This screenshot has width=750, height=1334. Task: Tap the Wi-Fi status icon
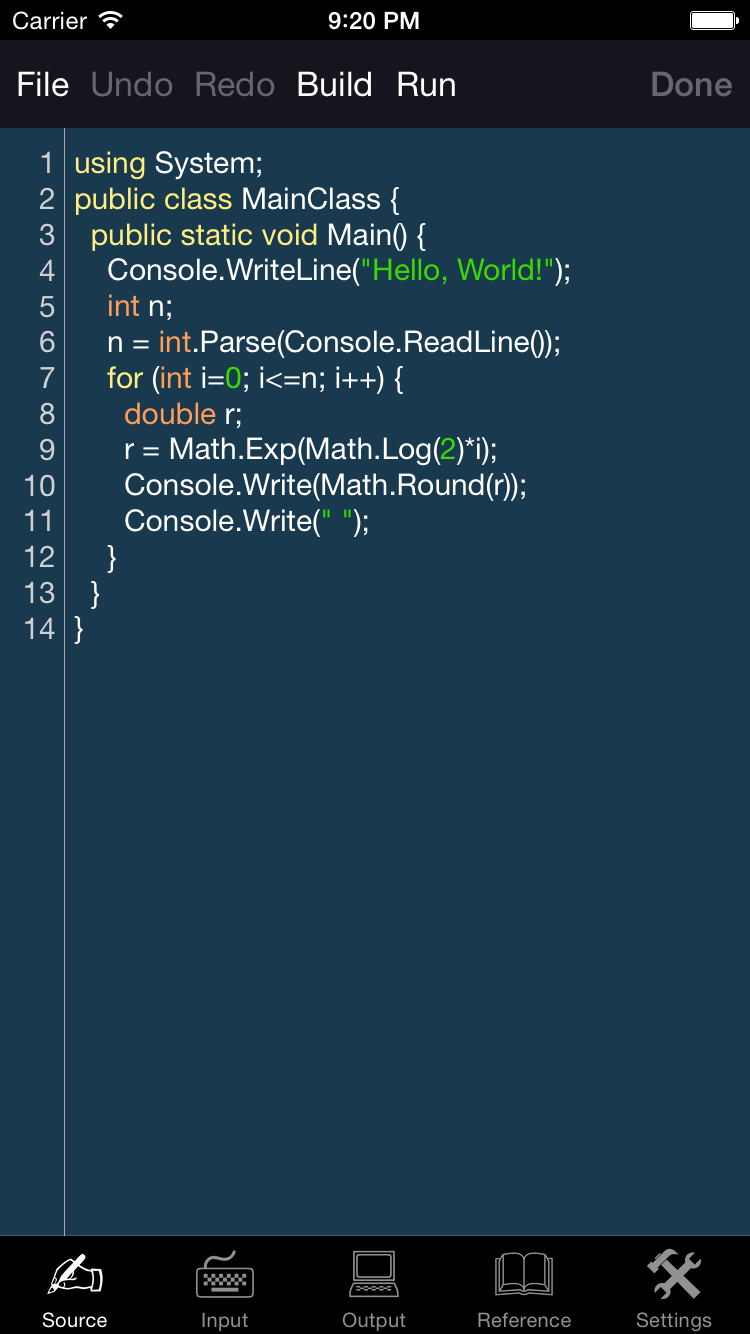(x=111, y=21)
